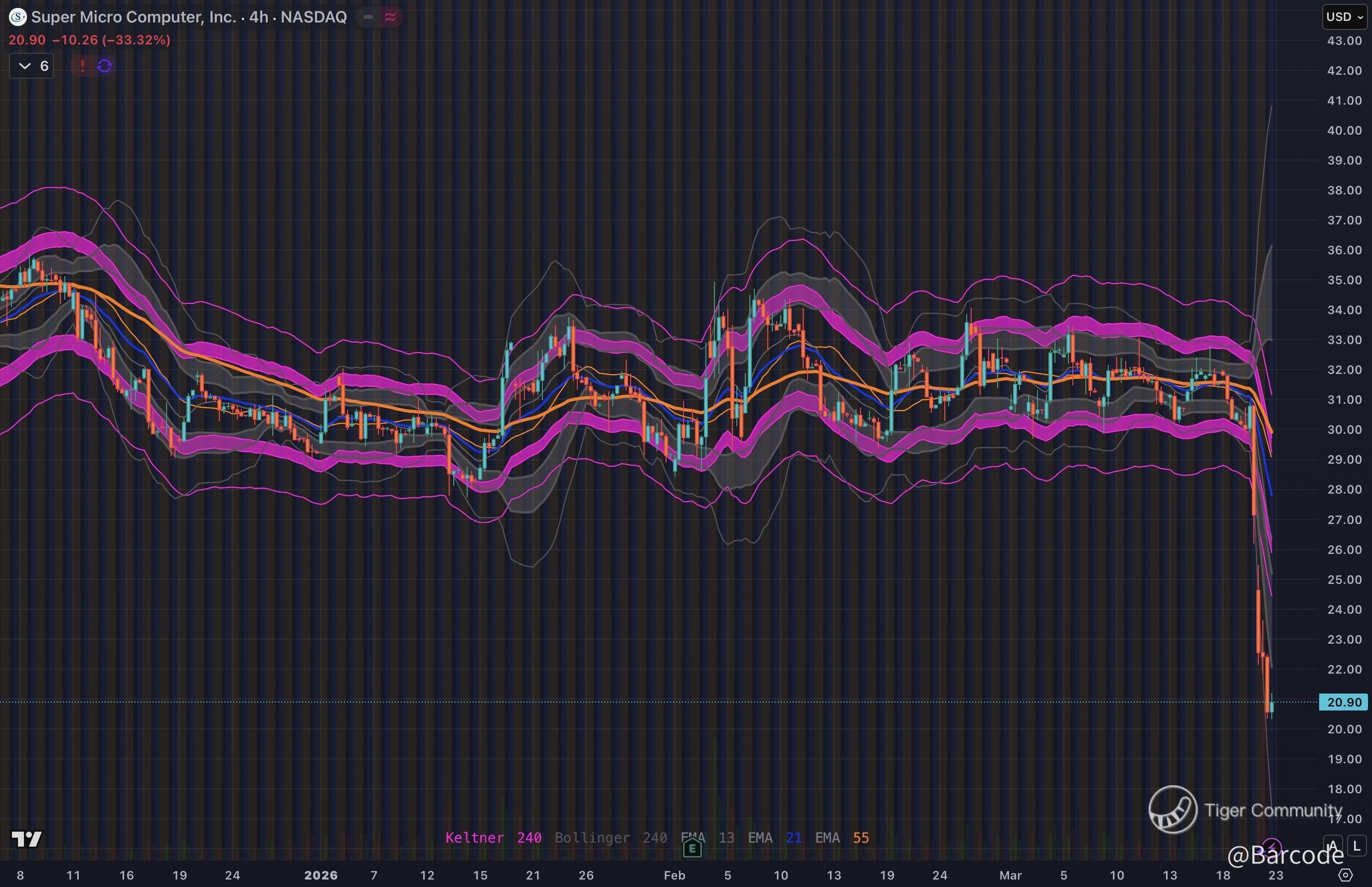Viewport: 1372px width, 887px height.
Task: Click the purple lightning flash marker
Action: (1272, 847)
